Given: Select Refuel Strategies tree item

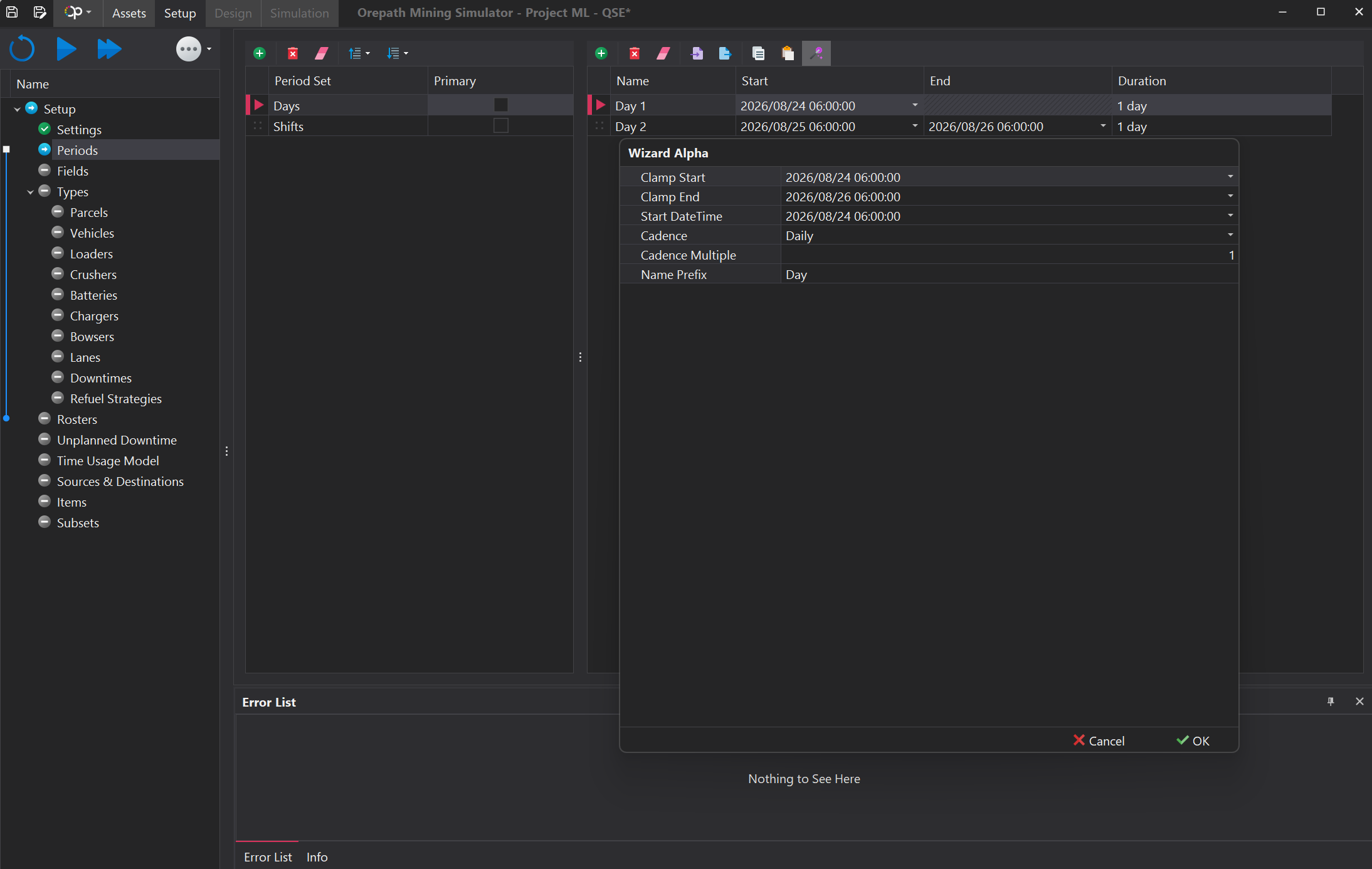Looking at the screenshot, I should [116, 399].
